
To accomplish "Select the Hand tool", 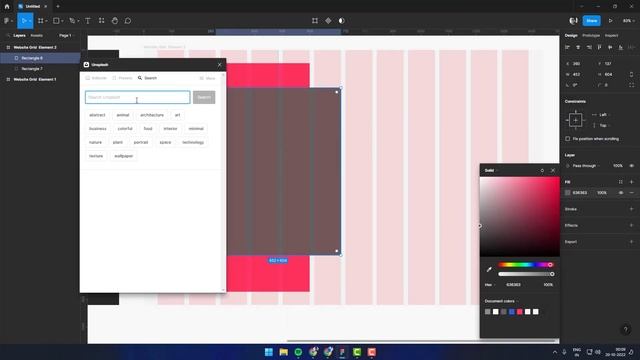I will 115,20.
